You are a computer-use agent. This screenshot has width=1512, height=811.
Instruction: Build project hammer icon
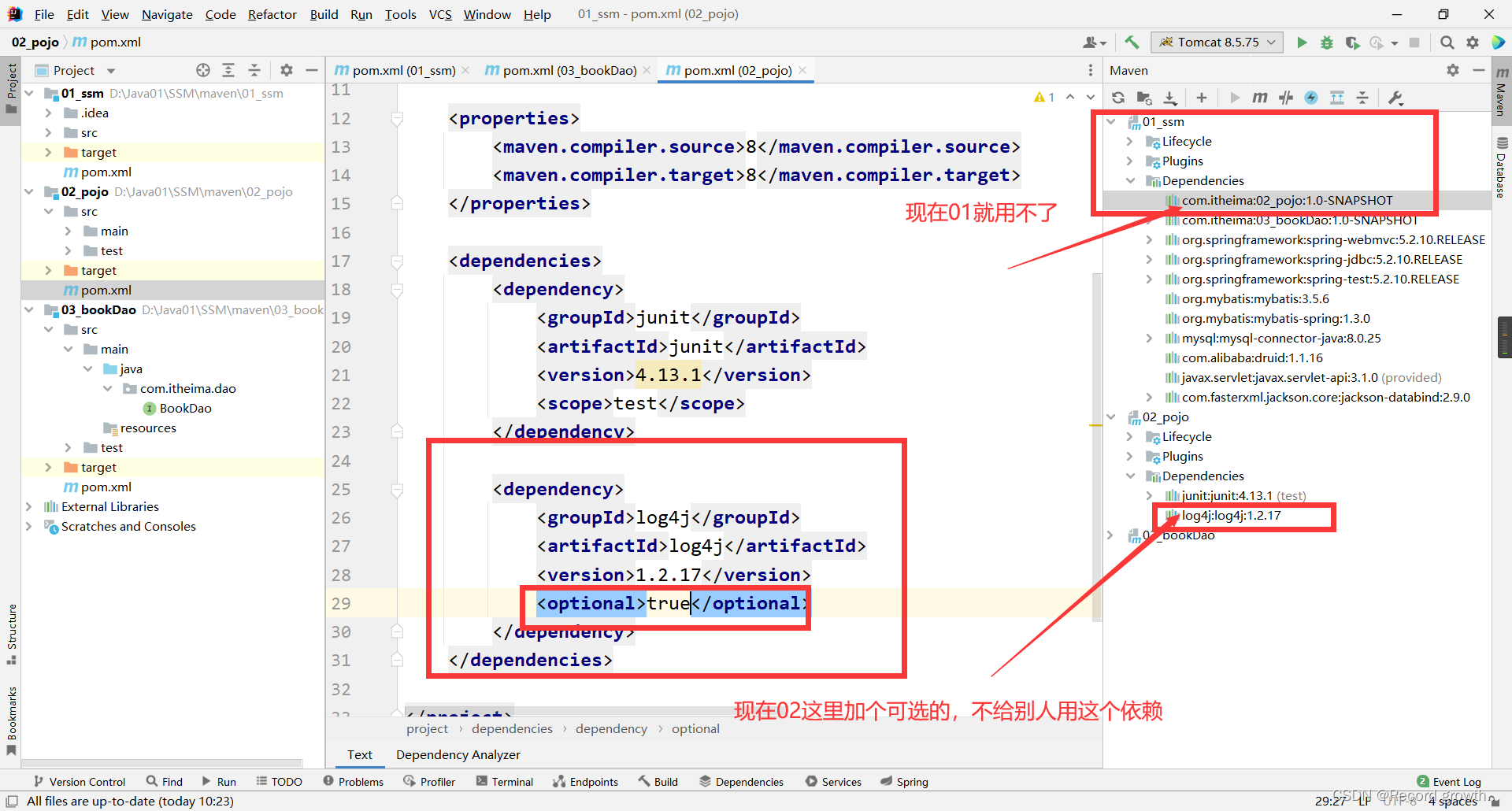(x=1132, y=43)
